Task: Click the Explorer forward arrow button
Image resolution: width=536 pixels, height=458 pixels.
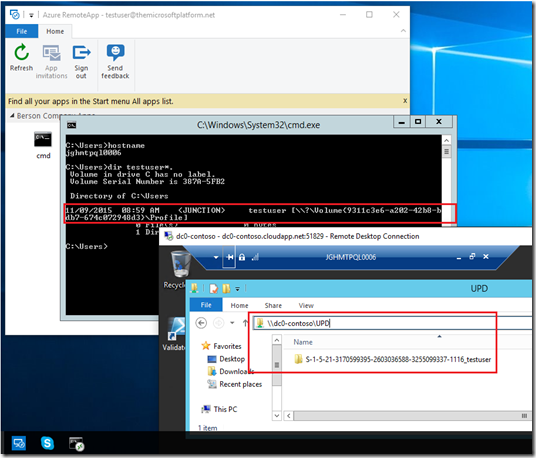Action: pyautogui.click(x=218, y=323)
